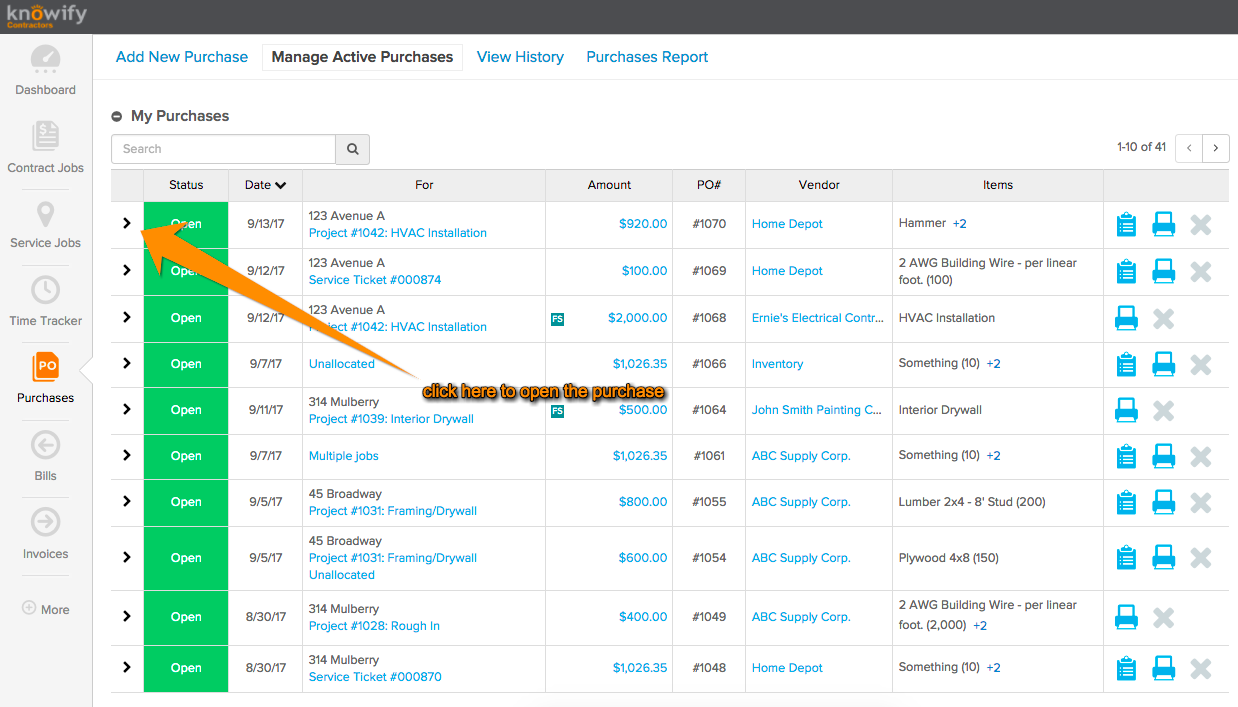Open Project #1028: Rough In link
Image resolution: width=1238 pixels, height=707 pixels.
pos(374,626)
